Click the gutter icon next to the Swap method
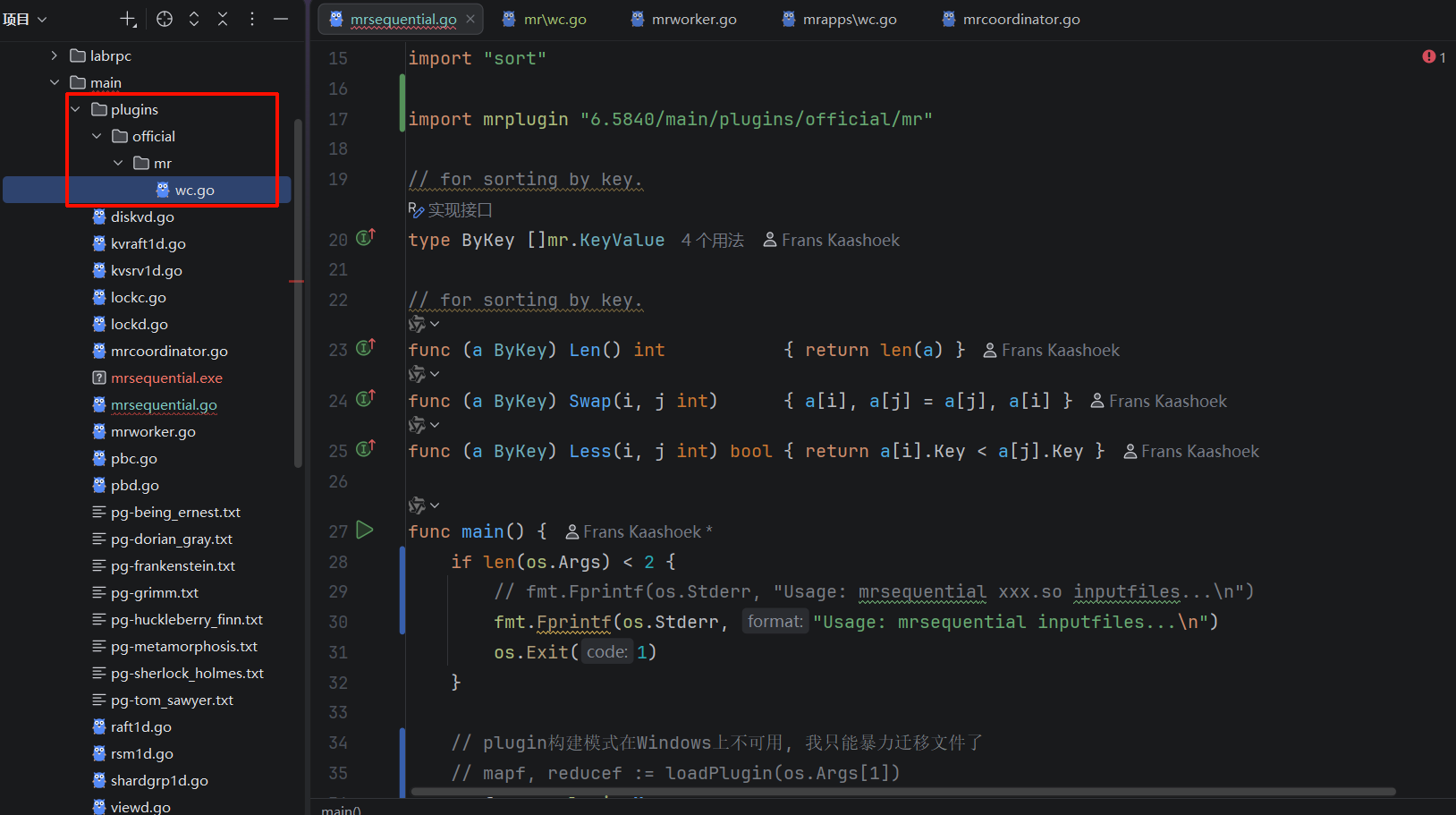Viewport: 1456px width, 815px height. 365,399
